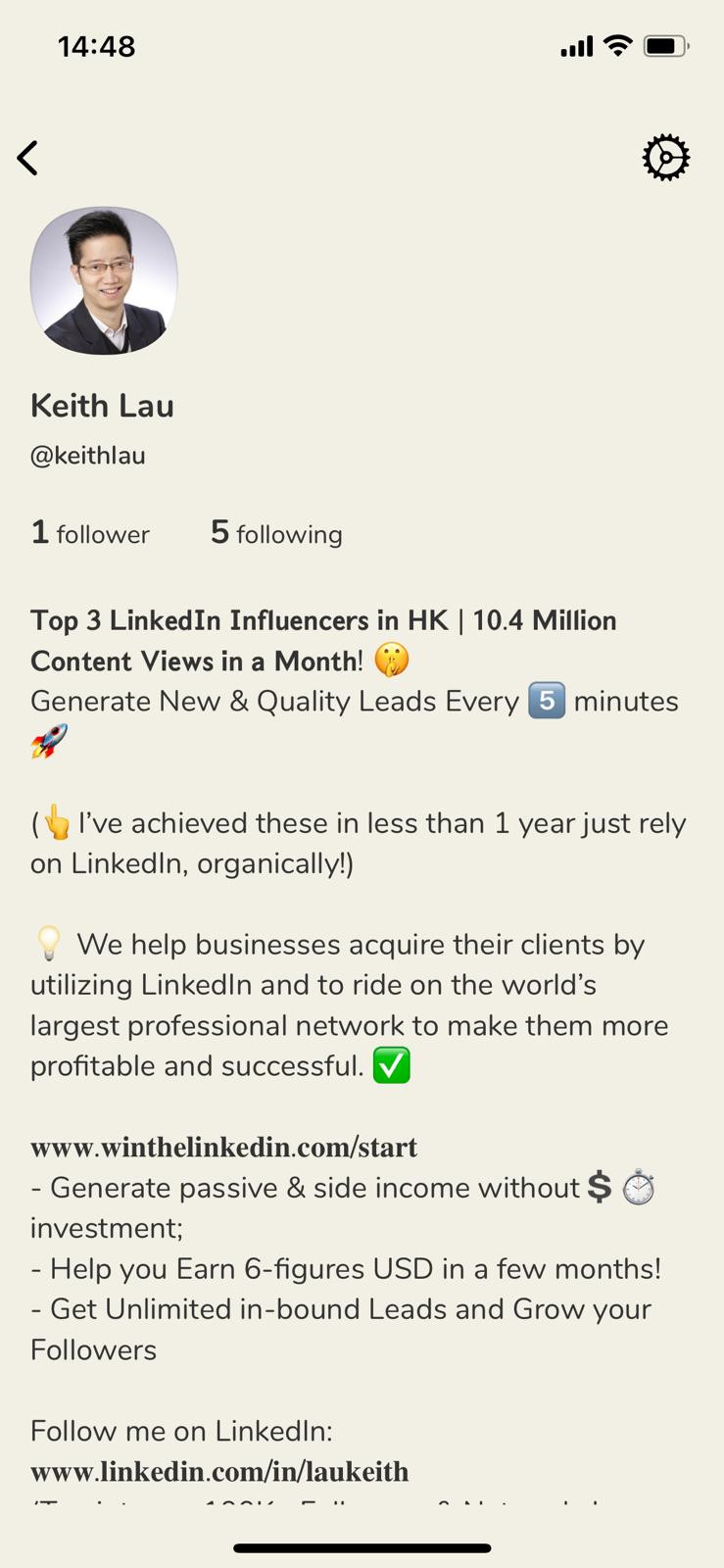This screenshot has width=724, height=1568.
Task: Tap the shushing face emoji
Action: click(x=392, y=661)
